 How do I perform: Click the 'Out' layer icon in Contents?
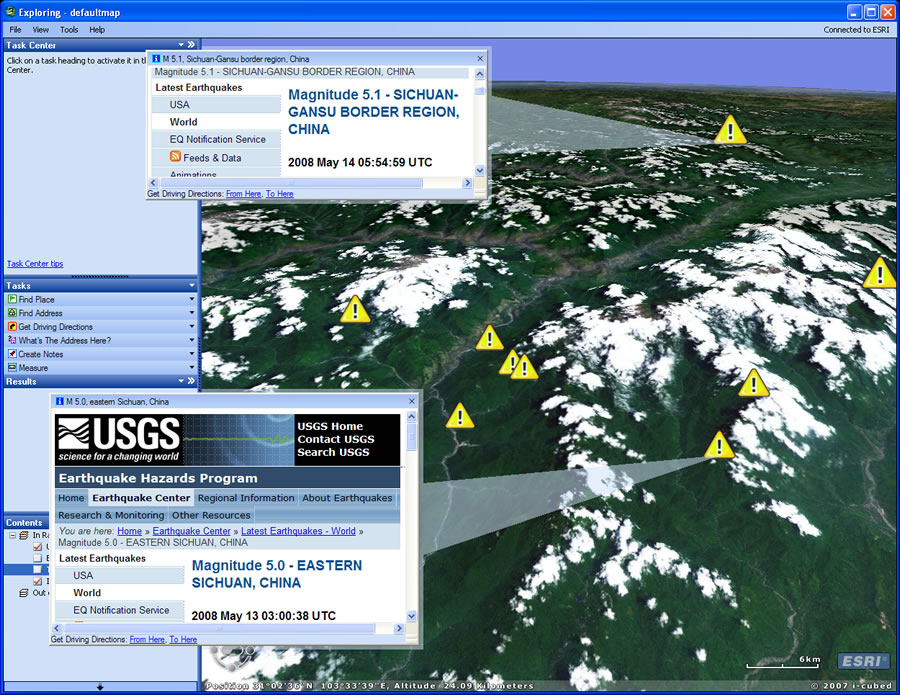pos(24,593)
